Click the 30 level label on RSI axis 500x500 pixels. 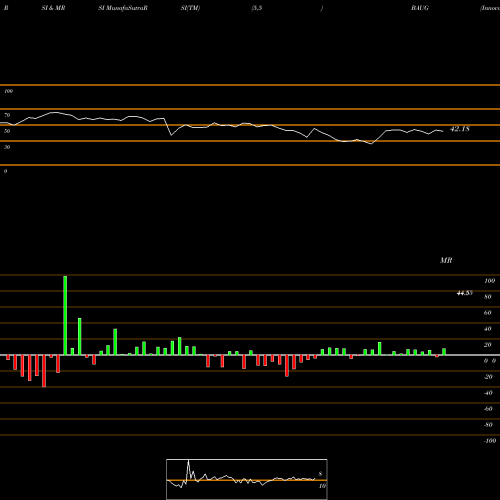7,147
